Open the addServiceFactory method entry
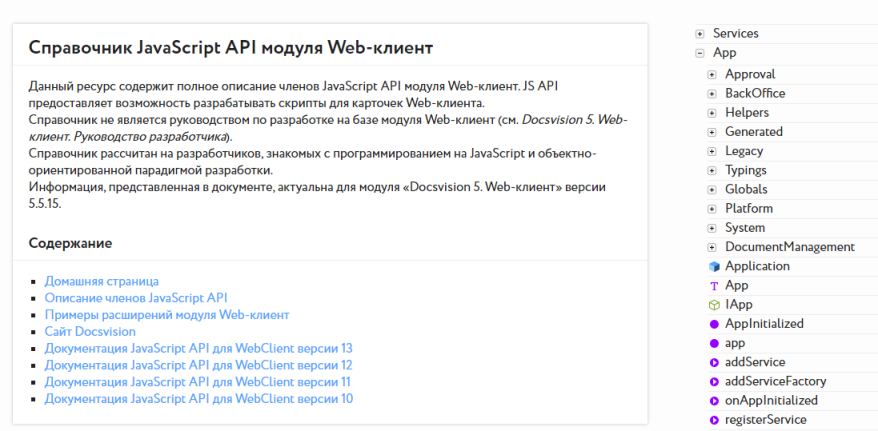878x431 pixels. click(x=776, y=381)
